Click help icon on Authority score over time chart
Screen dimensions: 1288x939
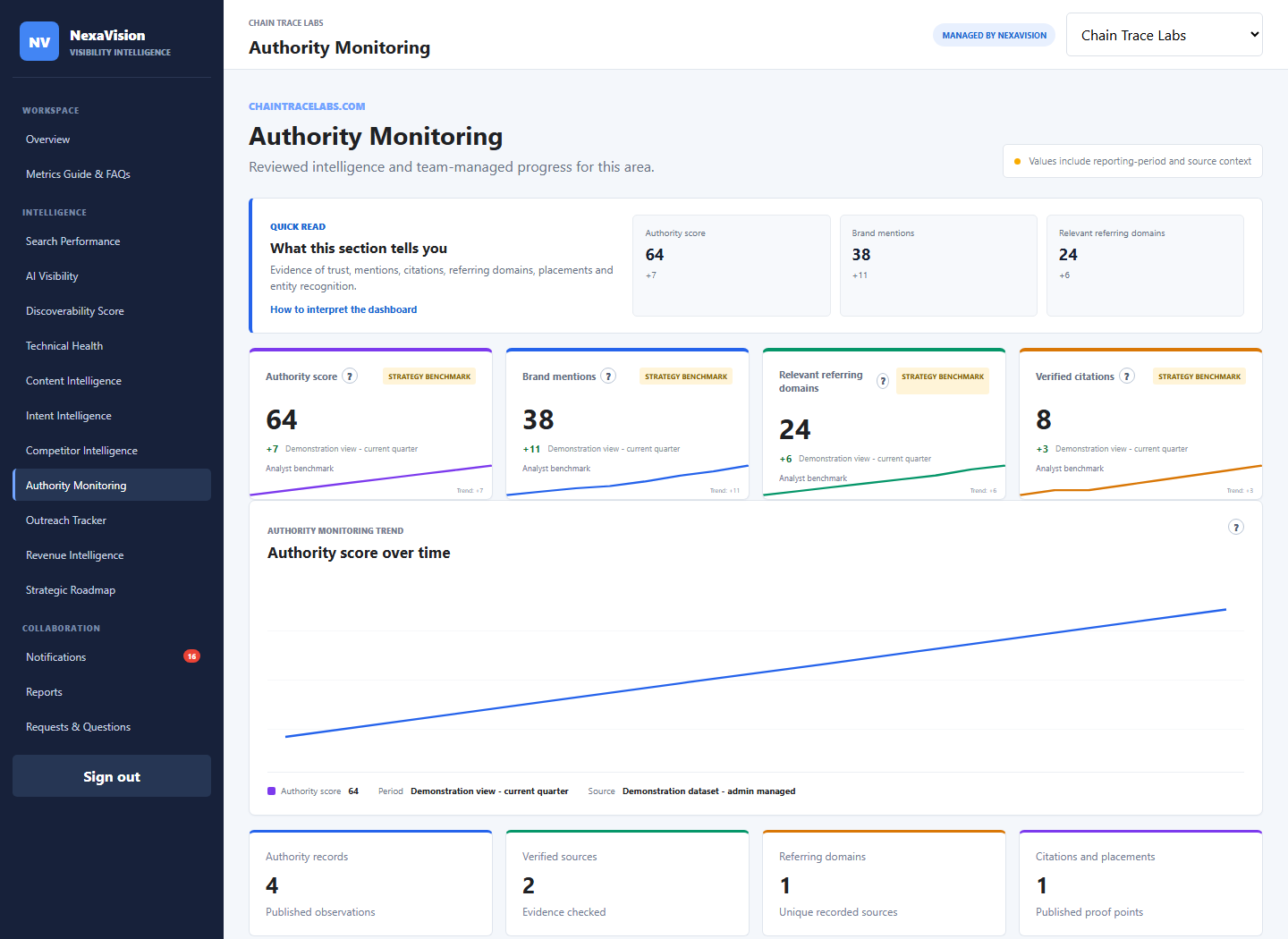click(1236, 527)
